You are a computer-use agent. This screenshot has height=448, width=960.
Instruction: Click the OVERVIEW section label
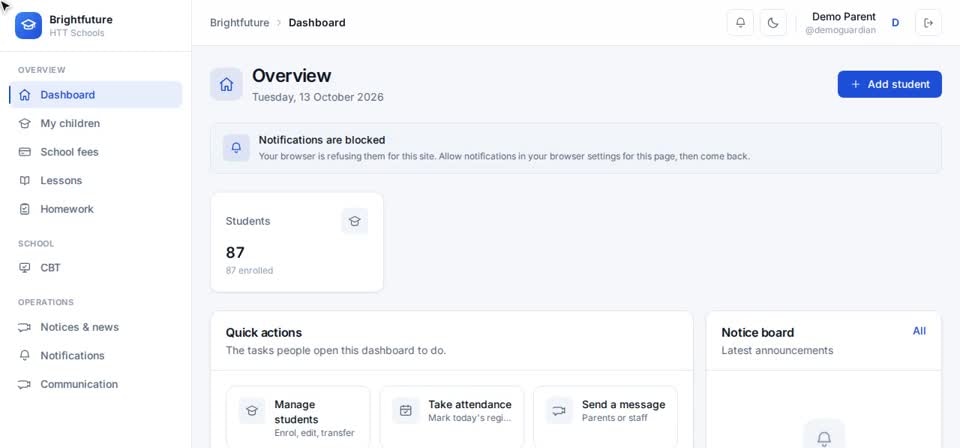(x=42, y=70)
